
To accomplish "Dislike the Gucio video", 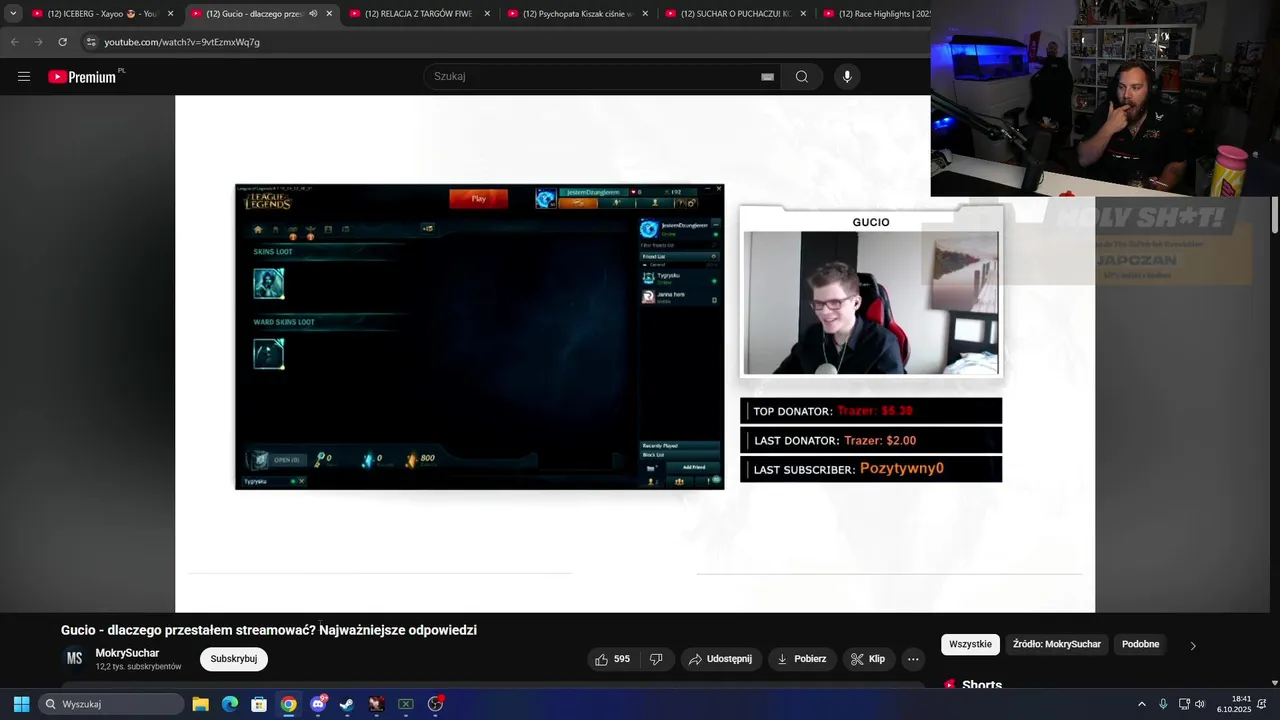I will pos(657,659).
